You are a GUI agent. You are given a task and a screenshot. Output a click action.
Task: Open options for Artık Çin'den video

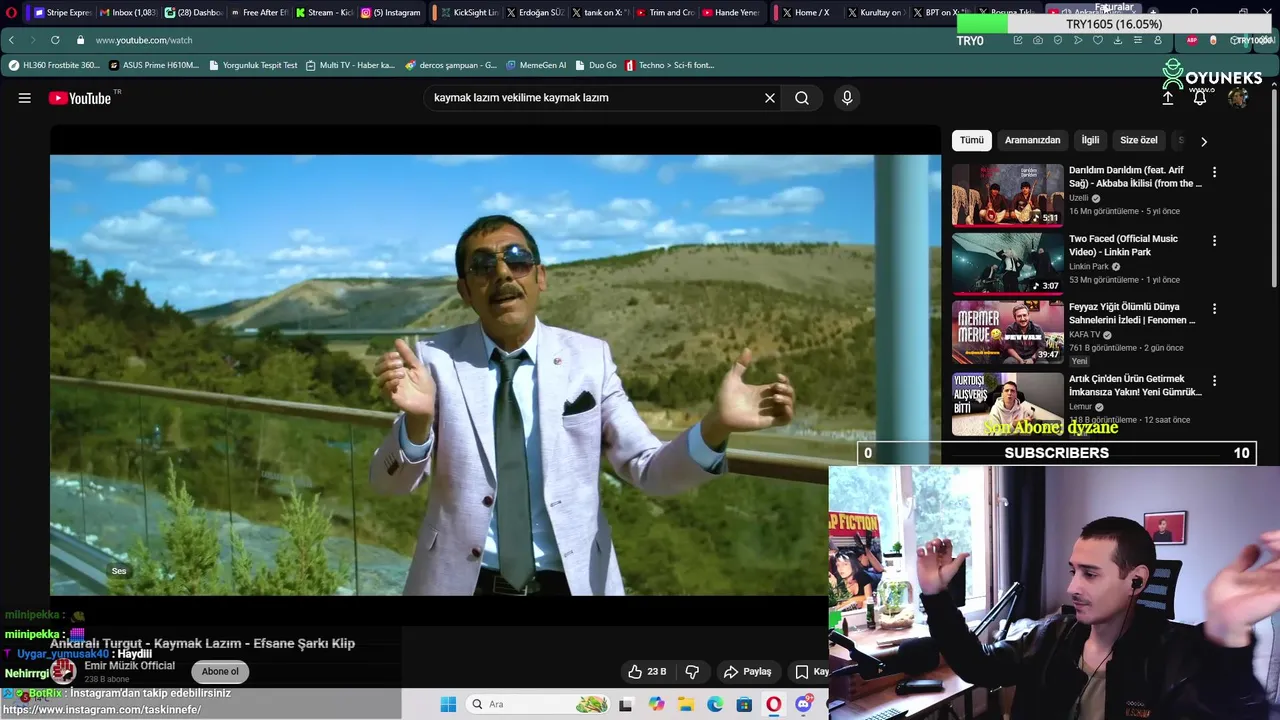(x=1215, y=381)
